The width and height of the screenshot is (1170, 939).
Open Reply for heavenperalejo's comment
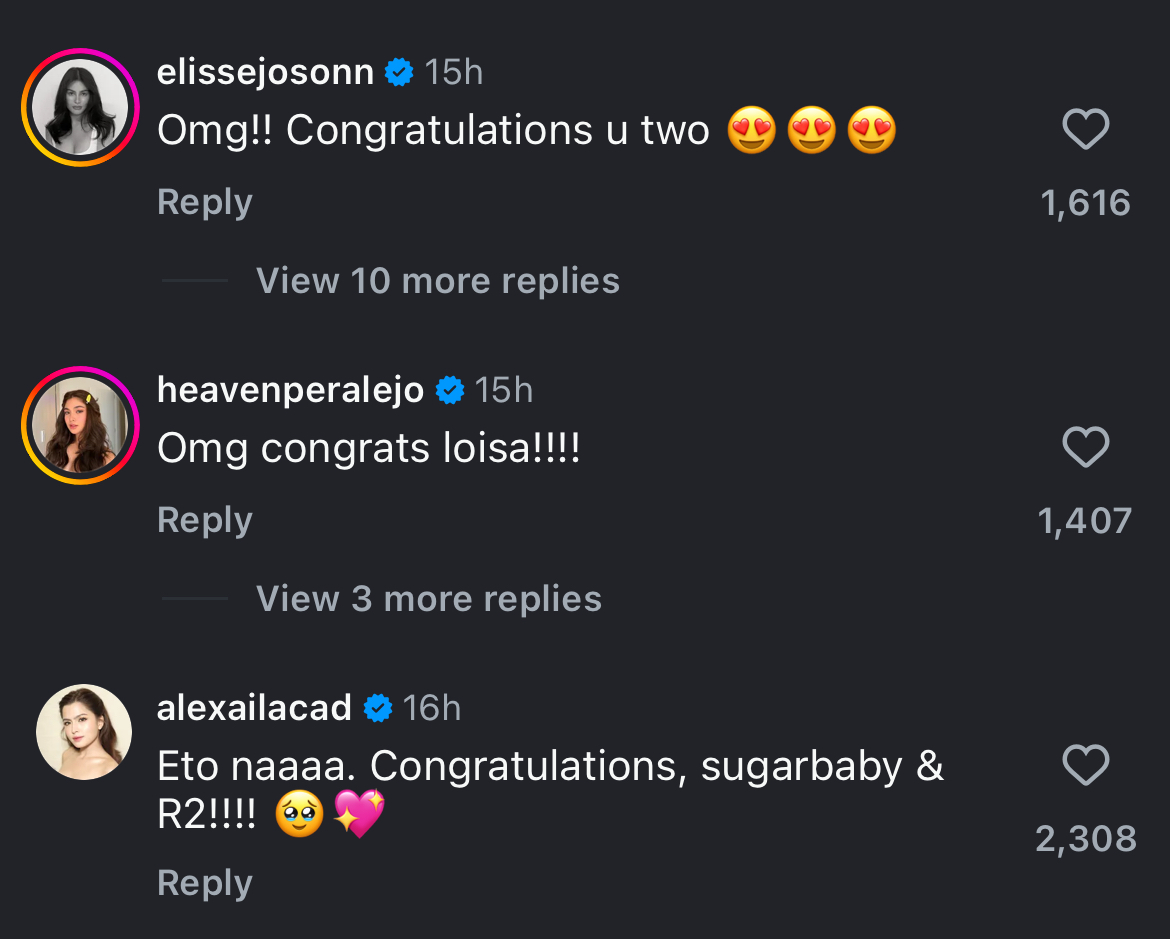(204, 519)
